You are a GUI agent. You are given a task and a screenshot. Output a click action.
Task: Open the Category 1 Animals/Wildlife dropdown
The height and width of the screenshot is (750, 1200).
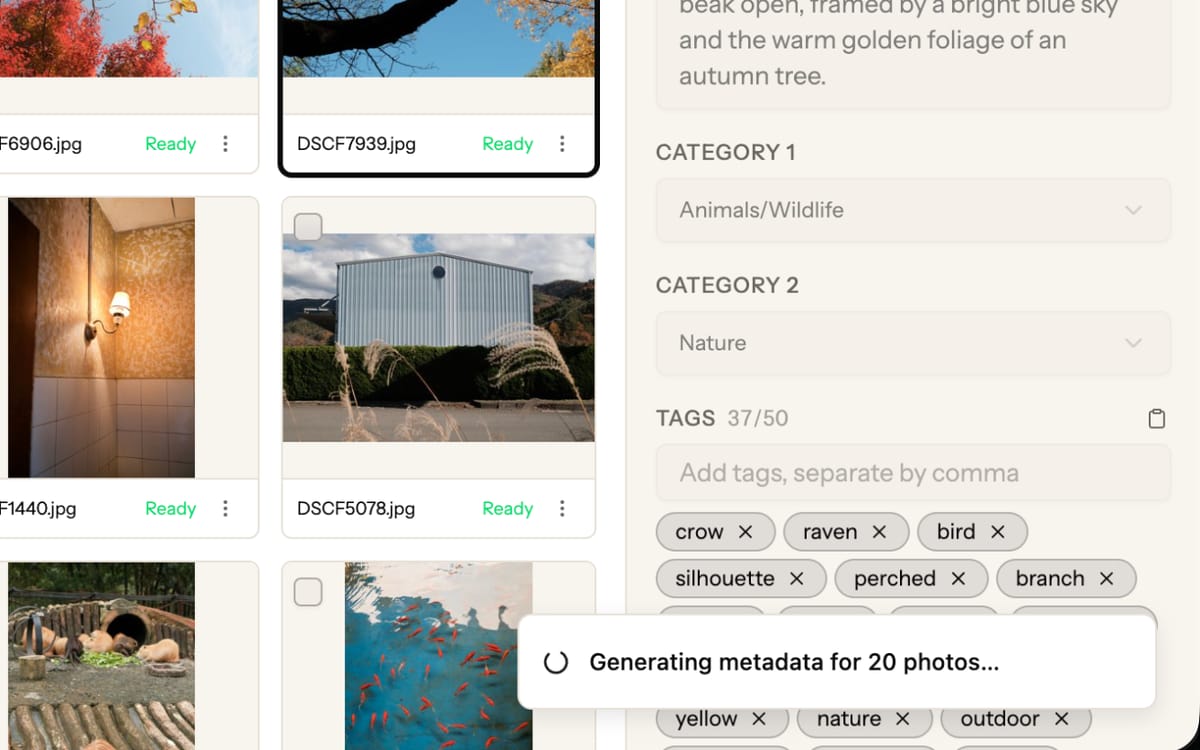pos(912,210)
